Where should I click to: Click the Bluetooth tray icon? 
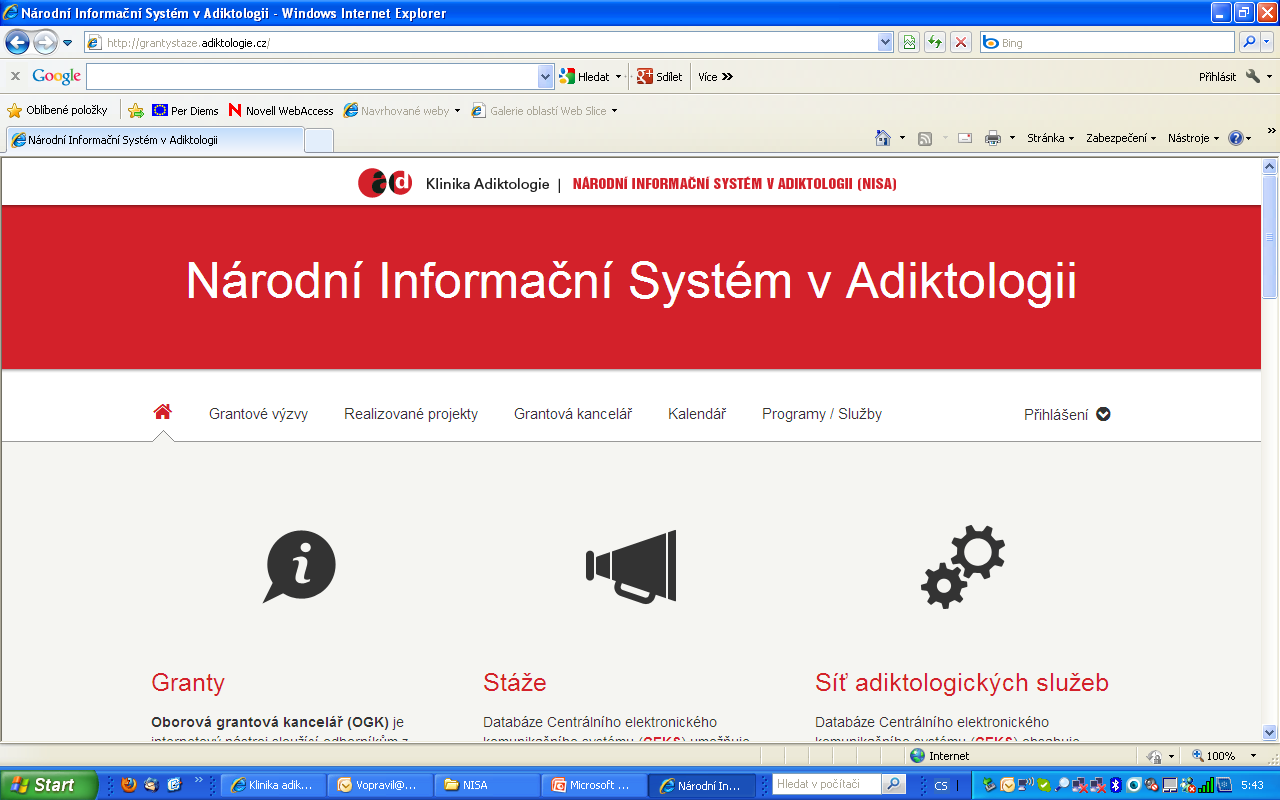(x=1117, y=785)
